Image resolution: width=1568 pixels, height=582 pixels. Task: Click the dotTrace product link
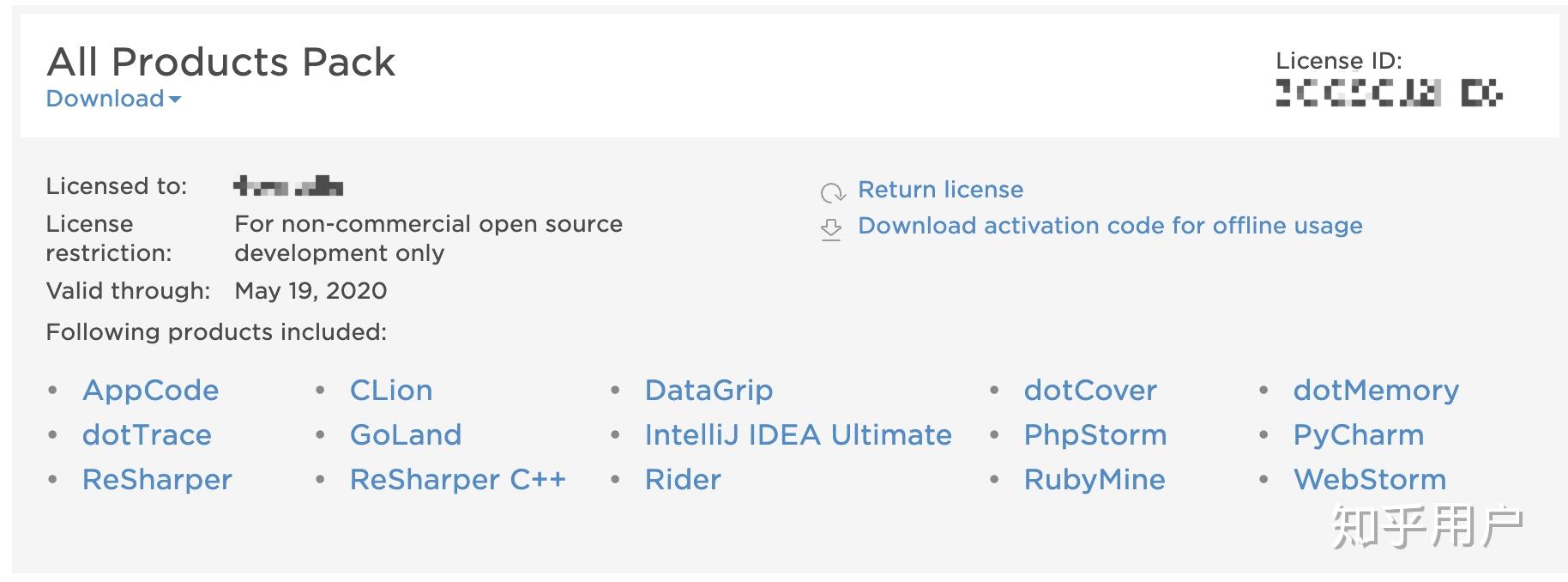point(147,435)
